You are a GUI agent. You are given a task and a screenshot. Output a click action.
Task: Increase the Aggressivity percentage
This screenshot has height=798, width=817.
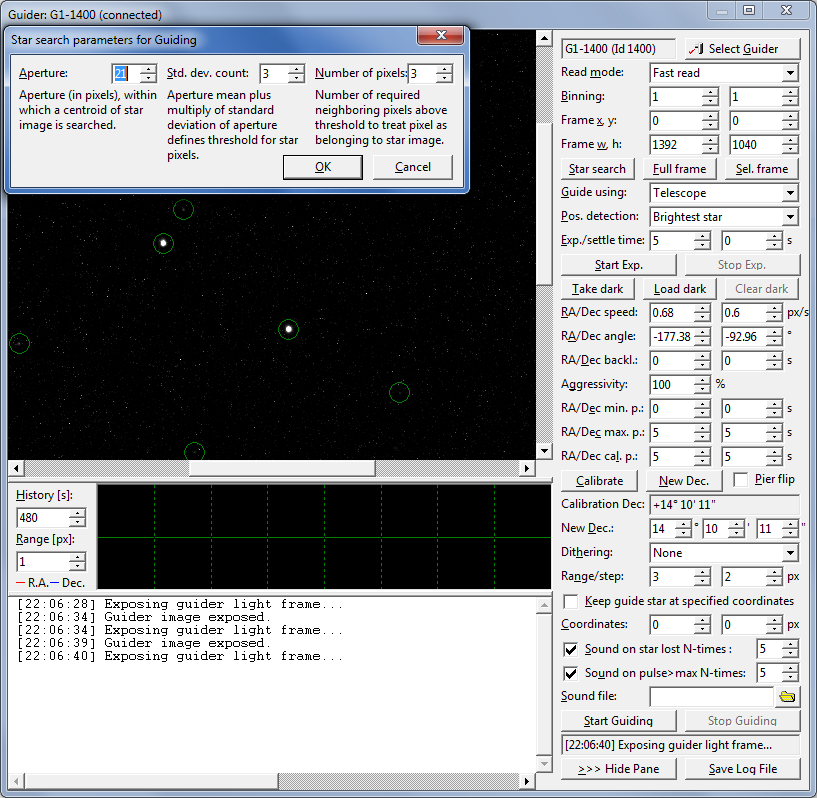[x=701, y=379]
